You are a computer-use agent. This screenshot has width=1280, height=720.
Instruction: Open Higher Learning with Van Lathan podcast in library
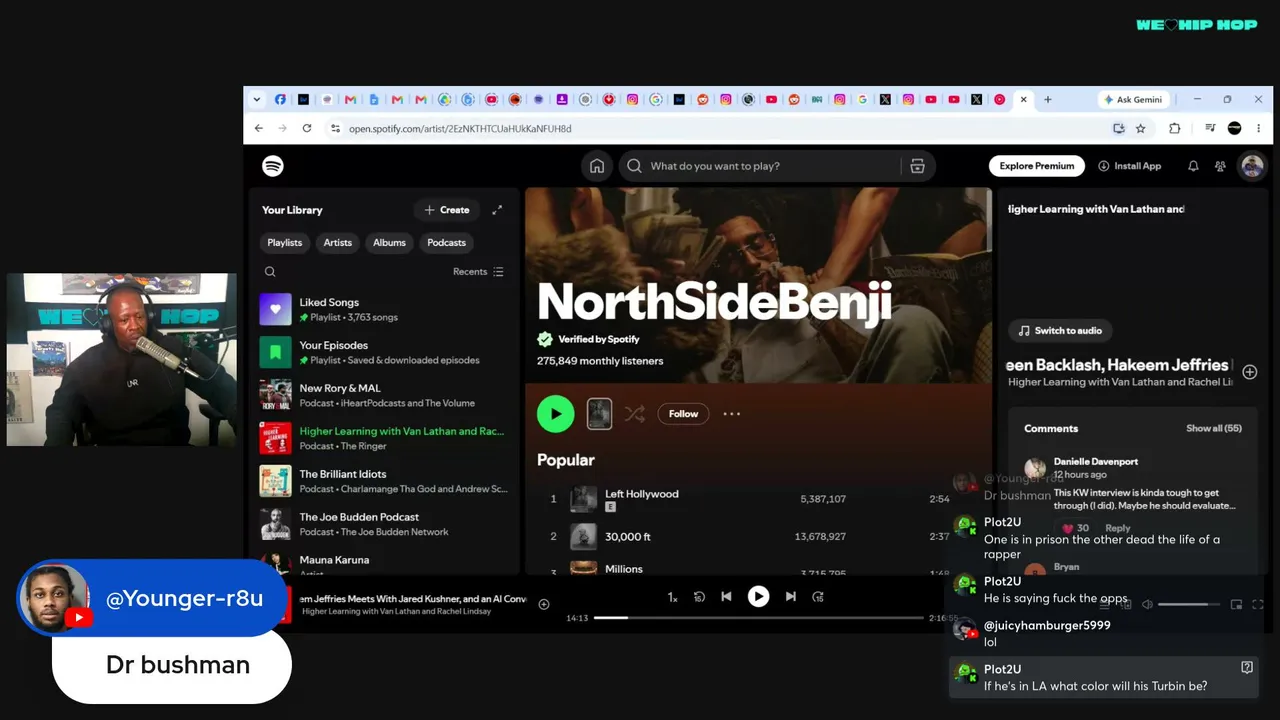point(384,439)
